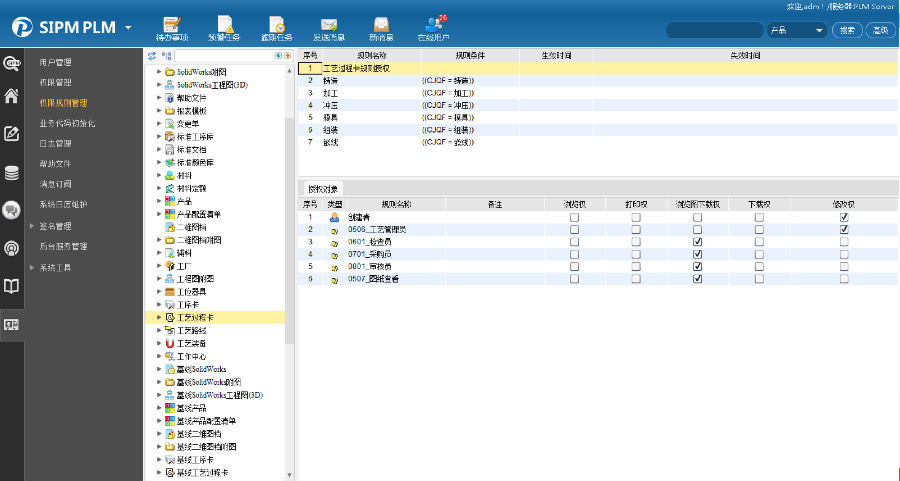900x481 pixels.
Task: Open the 预警任务 warning tasks icon
Action: coord(224,25)
